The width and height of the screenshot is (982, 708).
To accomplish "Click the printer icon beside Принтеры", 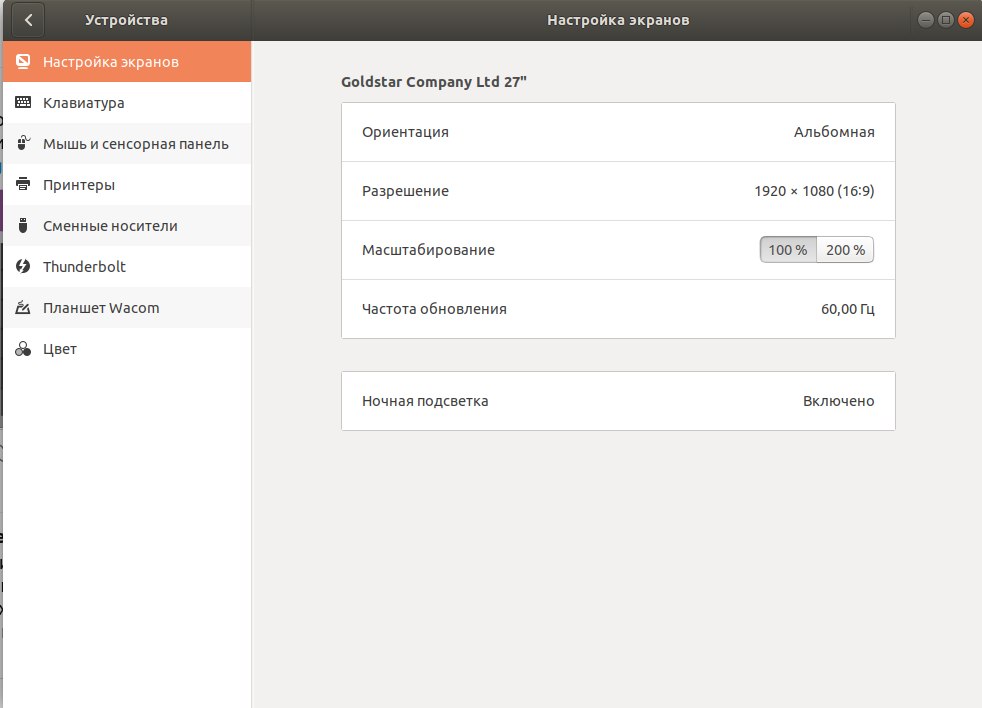I will pos(23,184).
